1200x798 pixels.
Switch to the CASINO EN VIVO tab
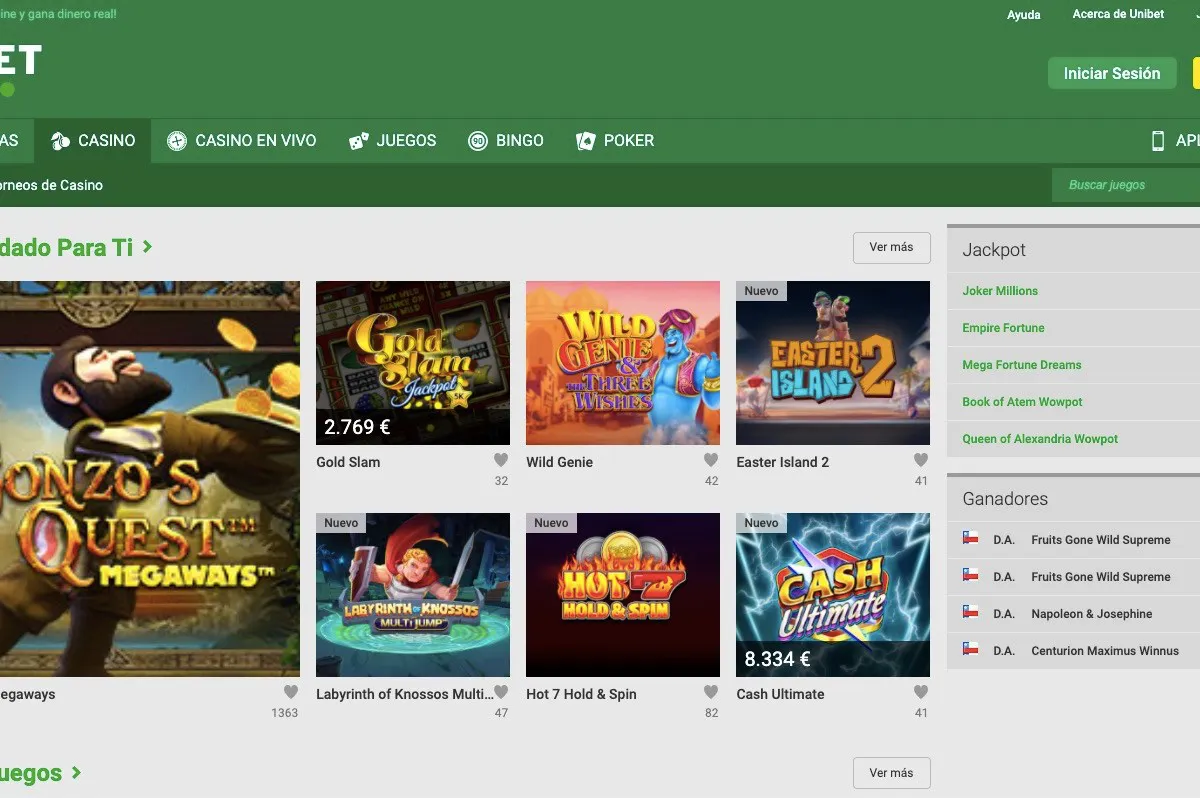point(242,141)
